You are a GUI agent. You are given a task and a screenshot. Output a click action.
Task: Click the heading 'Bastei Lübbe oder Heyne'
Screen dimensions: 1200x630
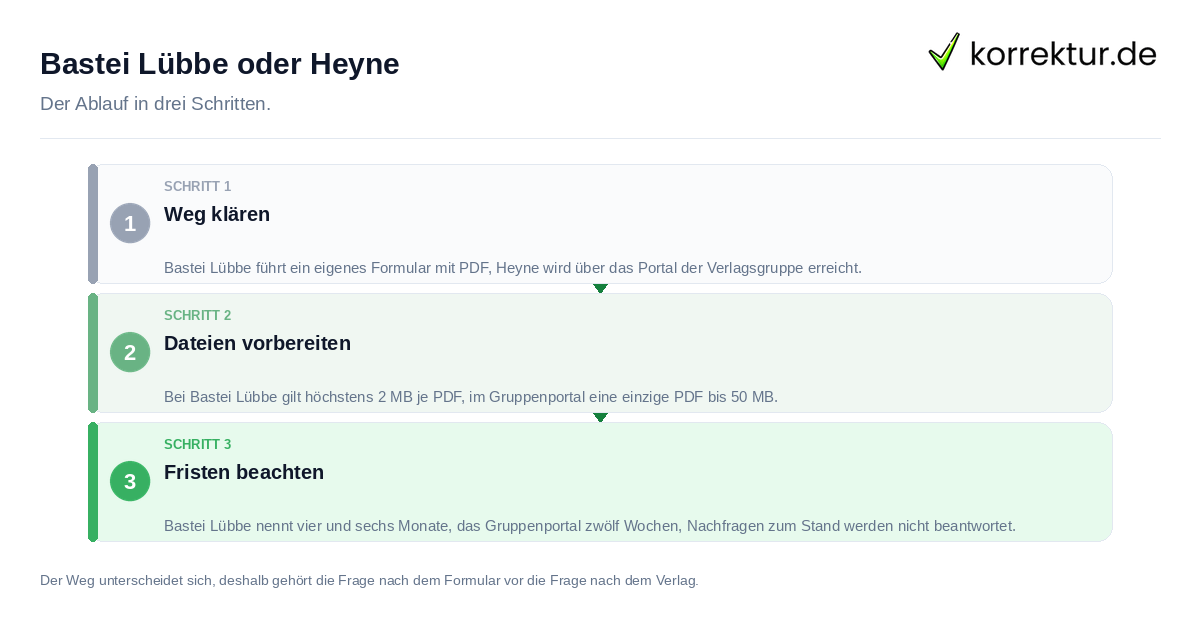point(220,64)
